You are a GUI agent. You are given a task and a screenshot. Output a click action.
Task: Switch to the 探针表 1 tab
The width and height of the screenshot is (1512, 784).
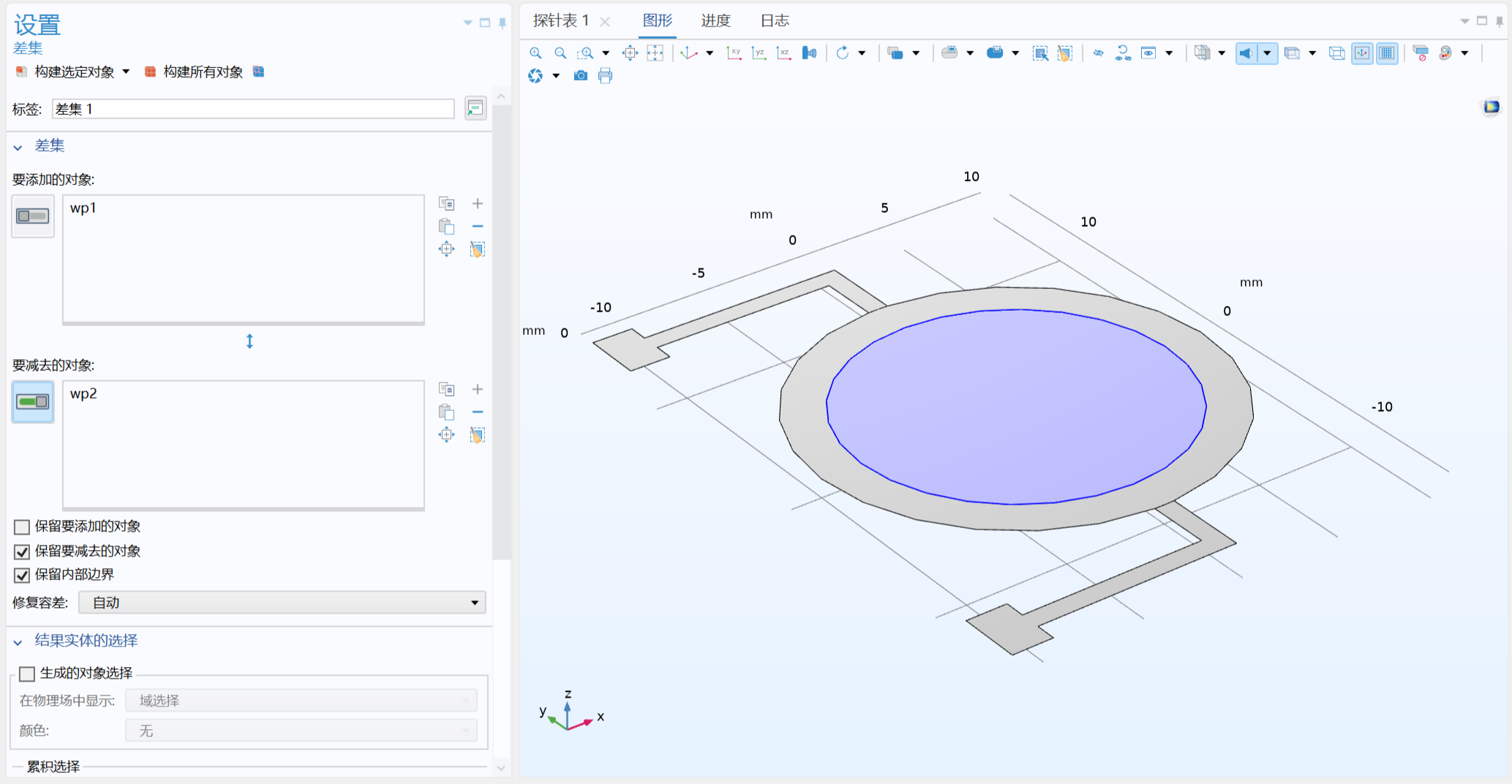(x=561, y=20)
